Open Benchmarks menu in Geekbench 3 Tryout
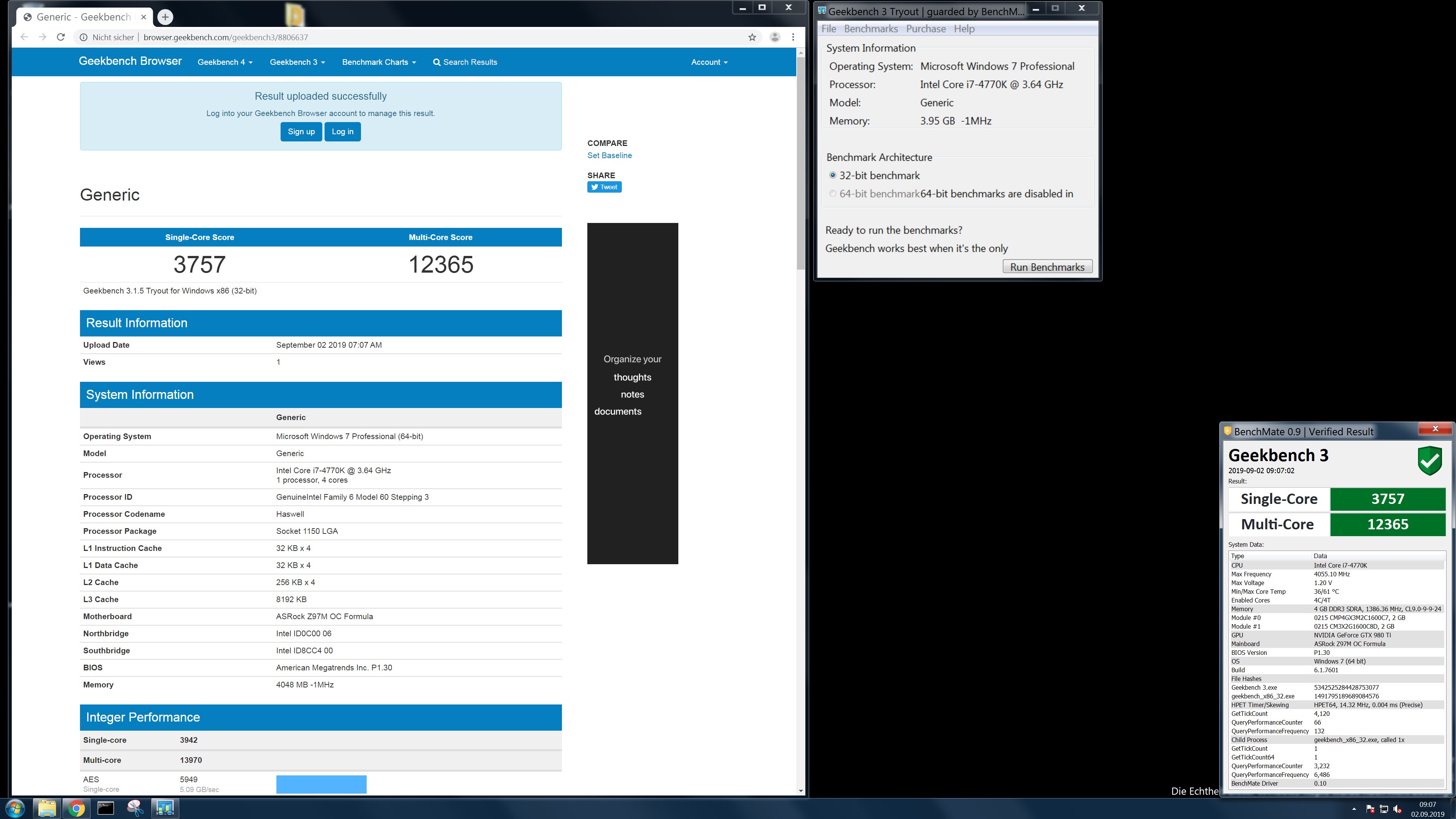The height and width of the screenshot is (819, 1456). click(871, 29)
